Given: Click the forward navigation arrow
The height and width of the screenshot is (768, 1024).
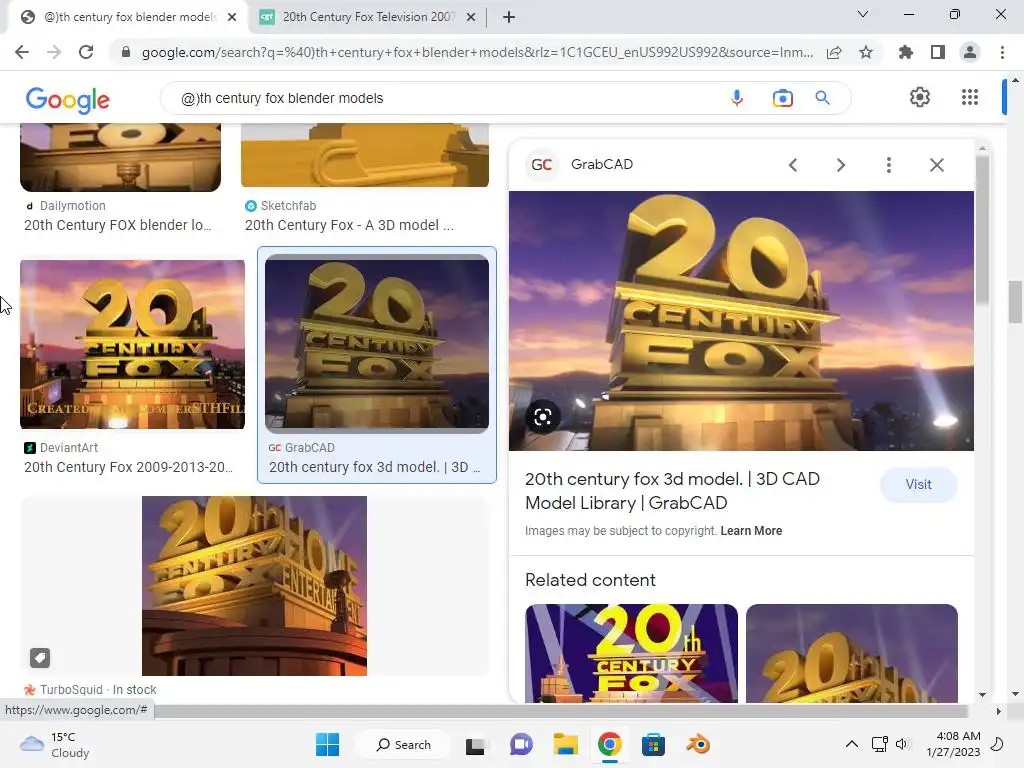Looking at the screenshot, I should 54,52.
